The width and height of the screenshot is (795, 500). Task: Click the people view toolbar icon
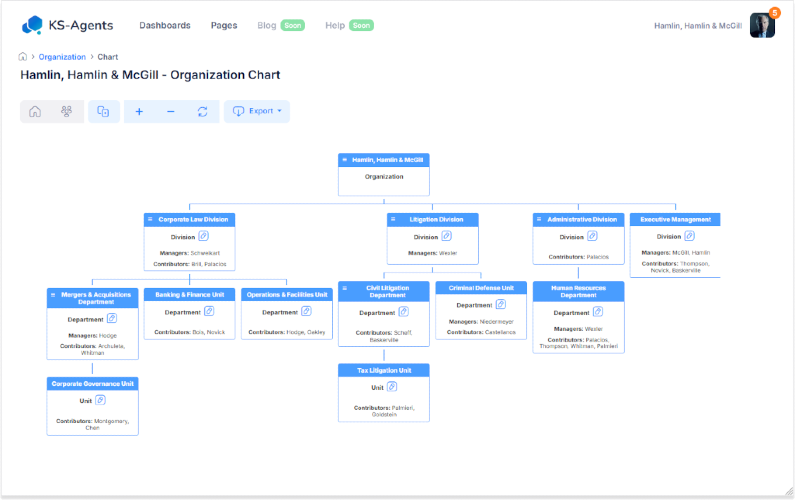pyautogui.click(x=66, y=111)
